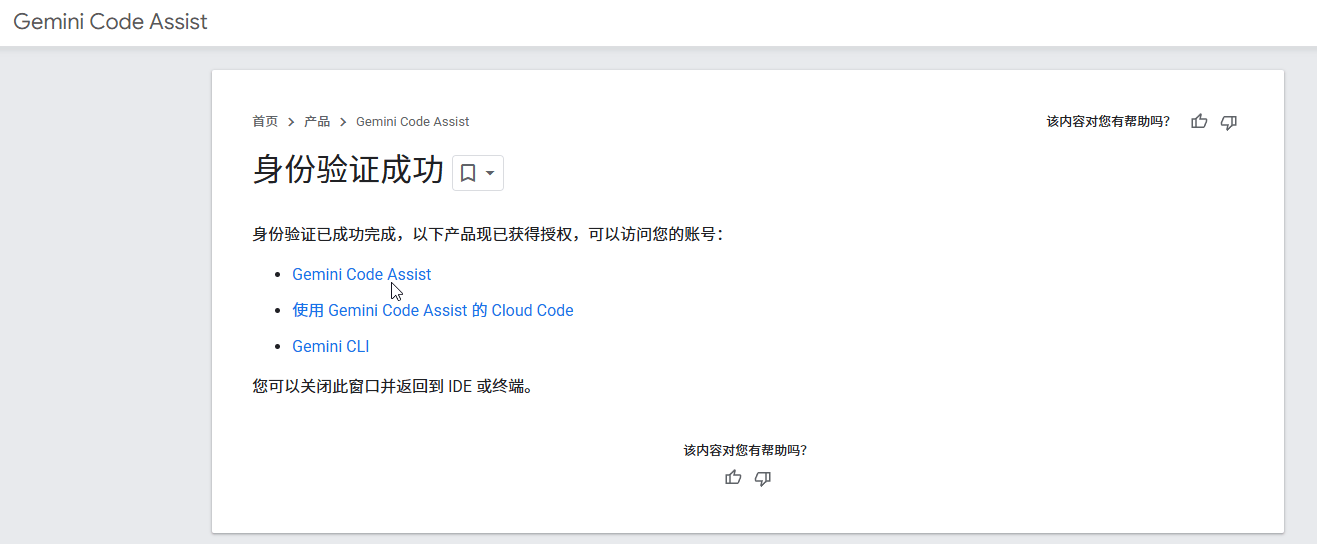Click the 身份验证成功 page heading
Image resolution: width=1317 pixels, height=544 pixels.
click(x=347, y=171)
